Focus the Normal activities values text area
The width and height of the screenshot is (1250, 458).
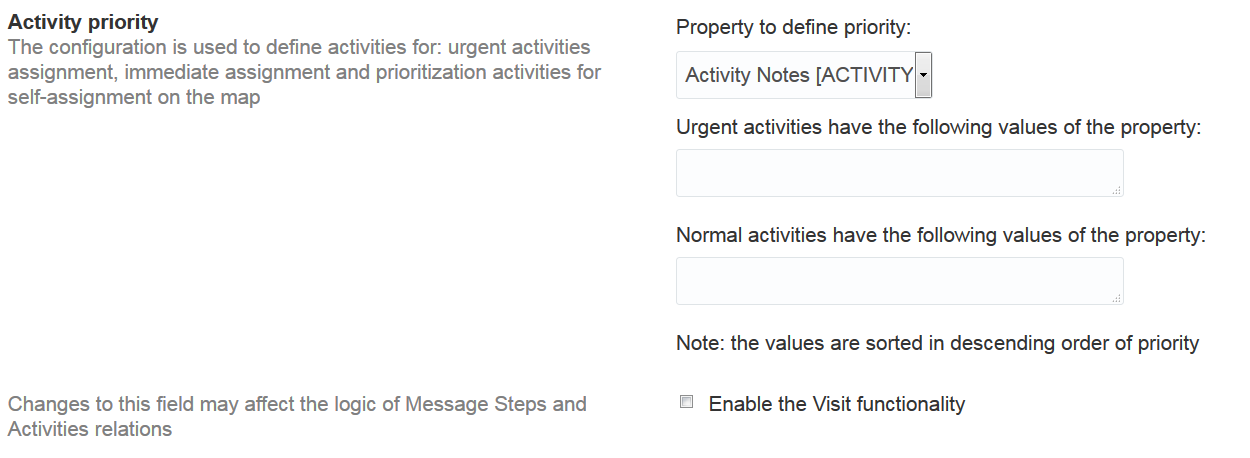[x=898, y=281]
